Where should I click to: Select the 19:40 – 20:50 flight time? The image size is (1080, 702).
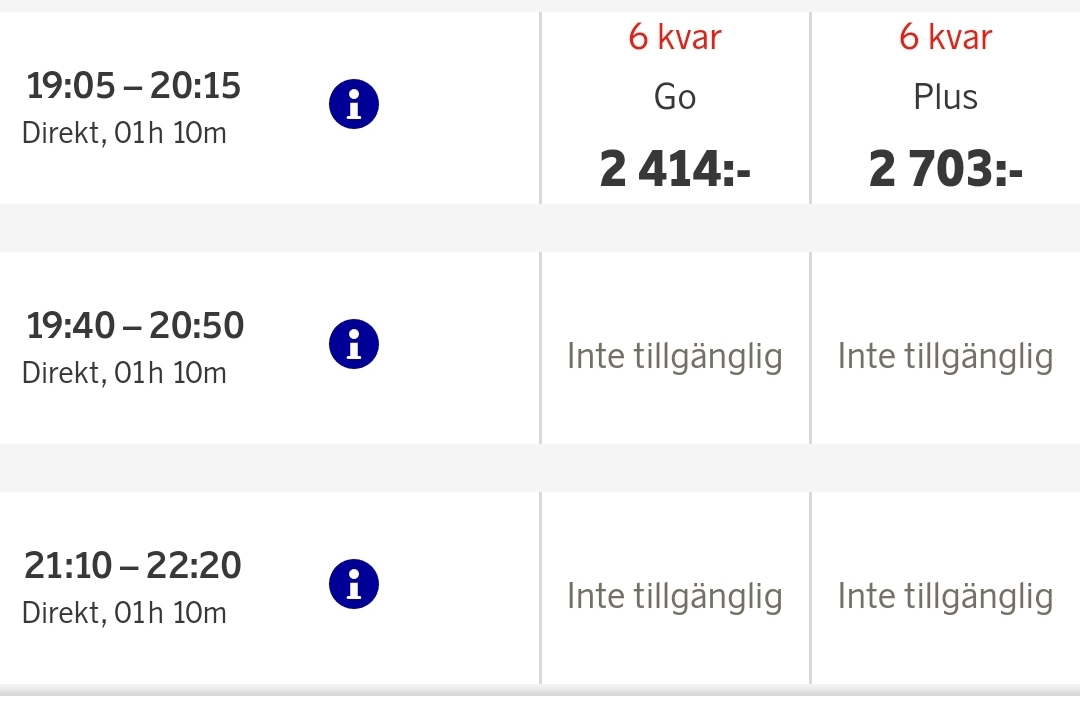pyautogui.click(x=135, y=326)
